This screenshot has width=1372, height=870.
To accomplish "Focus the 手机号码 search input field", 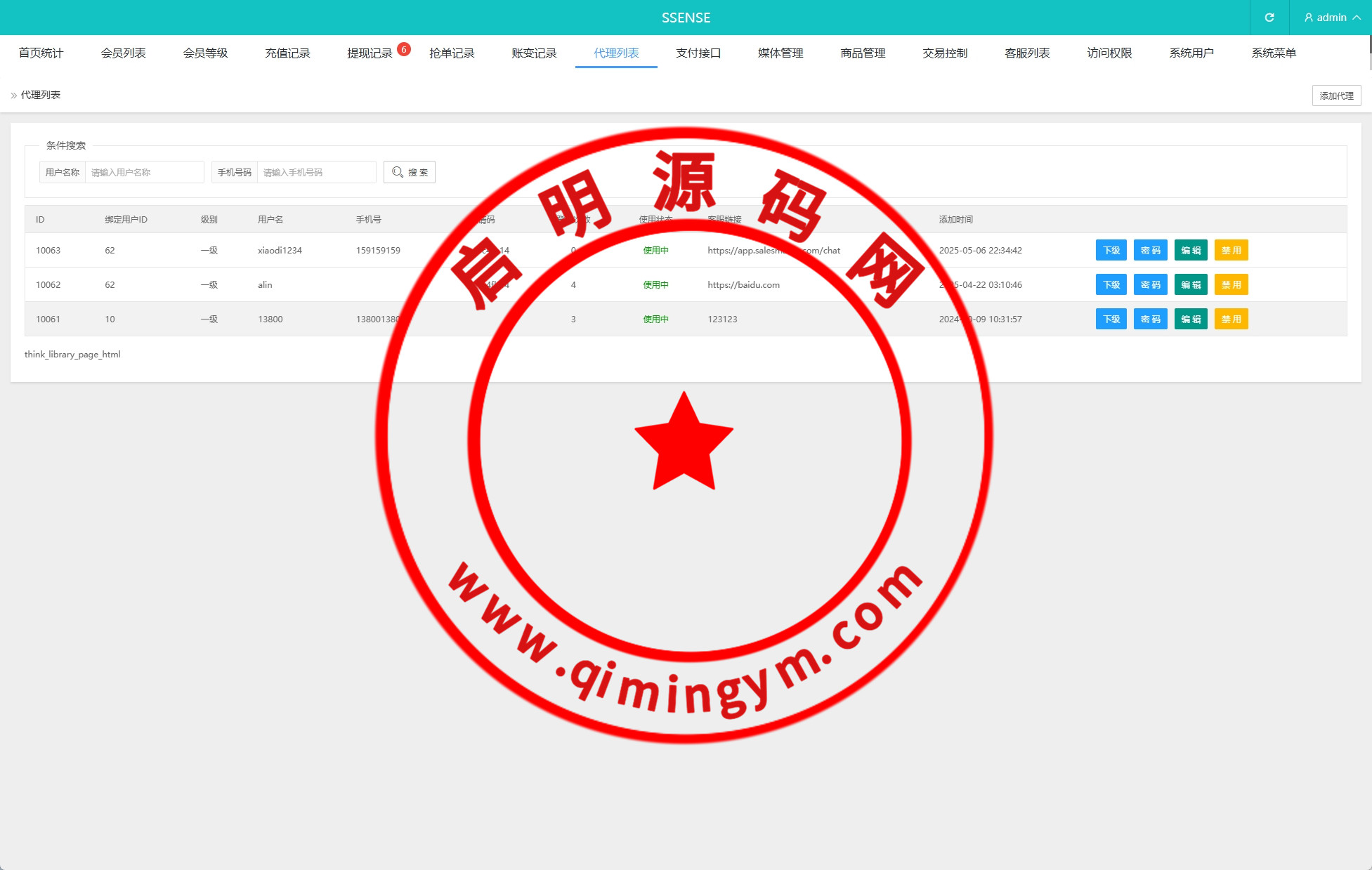I will pos(316,172).
